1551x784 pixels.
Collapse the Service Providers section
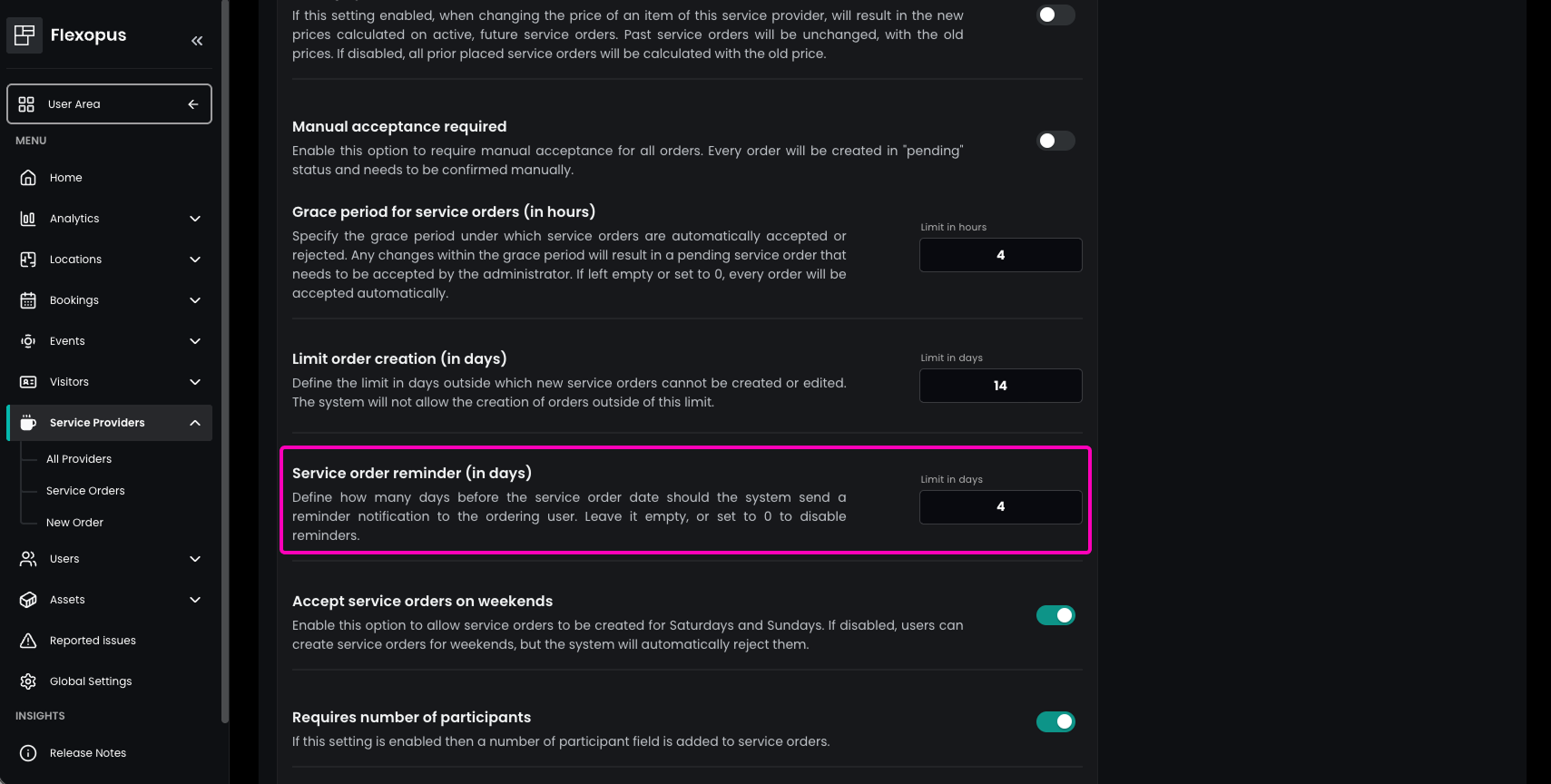(195, 423)
